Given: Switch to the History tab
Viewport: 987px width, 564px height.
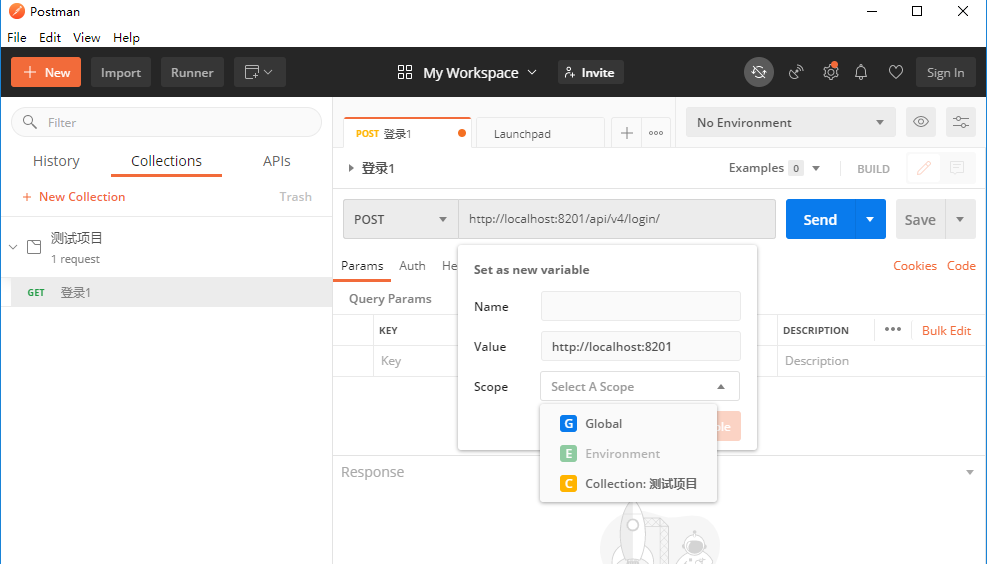Looking at the screenshot, I should click(x=56, y=161).
